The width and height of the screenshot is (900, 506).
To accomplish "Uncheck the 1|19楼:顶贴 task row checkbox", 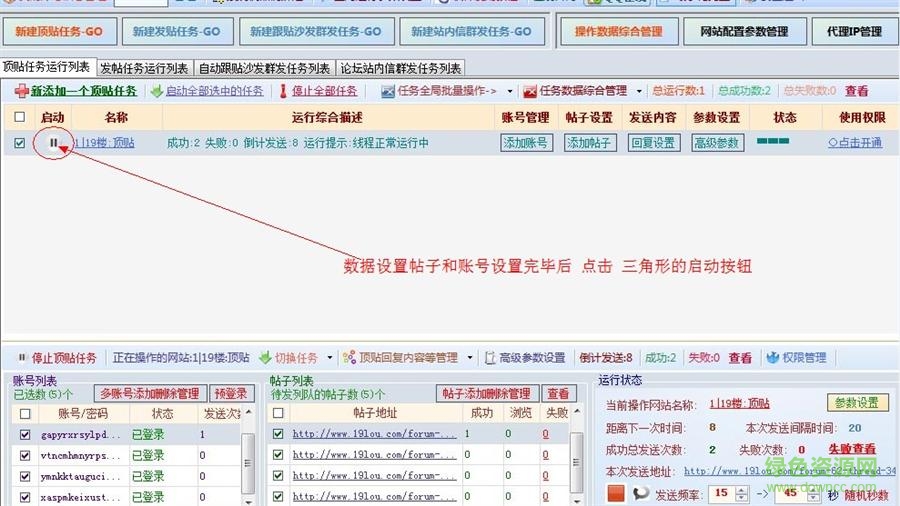I will tap(20, 143).
